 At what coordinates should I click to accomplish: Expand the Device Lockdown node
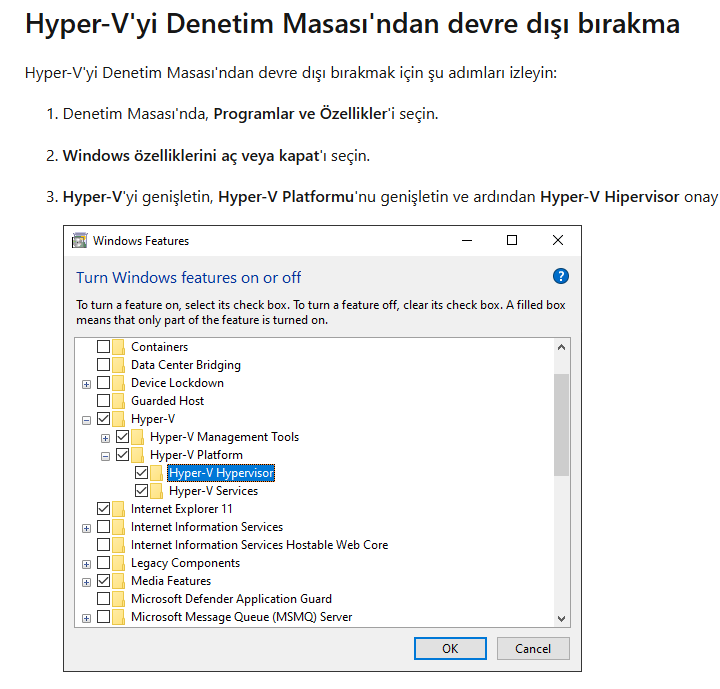(86, 384)
